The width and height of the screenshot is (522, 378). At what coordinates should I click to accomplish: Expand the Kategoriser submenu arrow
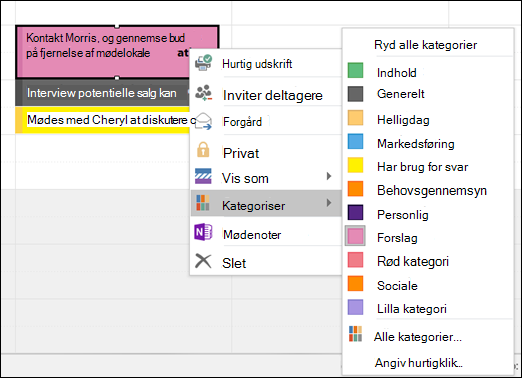[329, 203]
